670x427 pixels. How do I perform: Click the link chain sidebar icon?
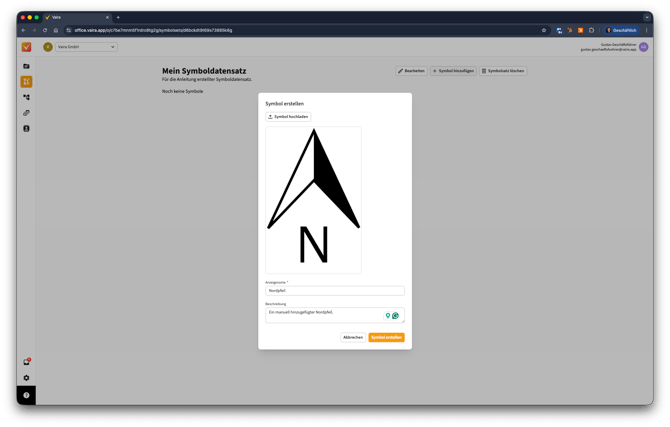tap(26, 113)
